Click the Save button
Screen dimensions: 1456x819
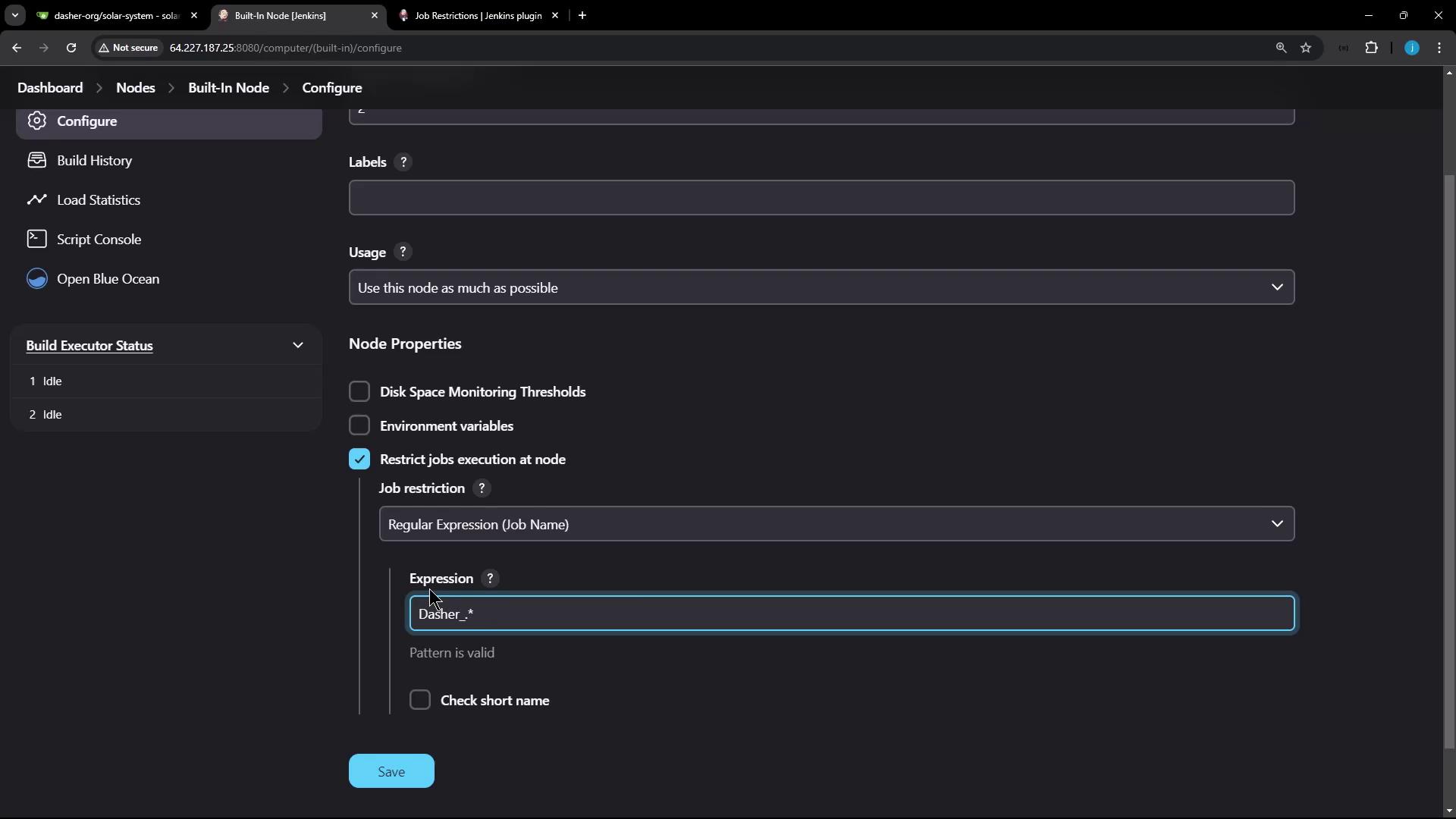pyautogui.click(x=391, y=771)
